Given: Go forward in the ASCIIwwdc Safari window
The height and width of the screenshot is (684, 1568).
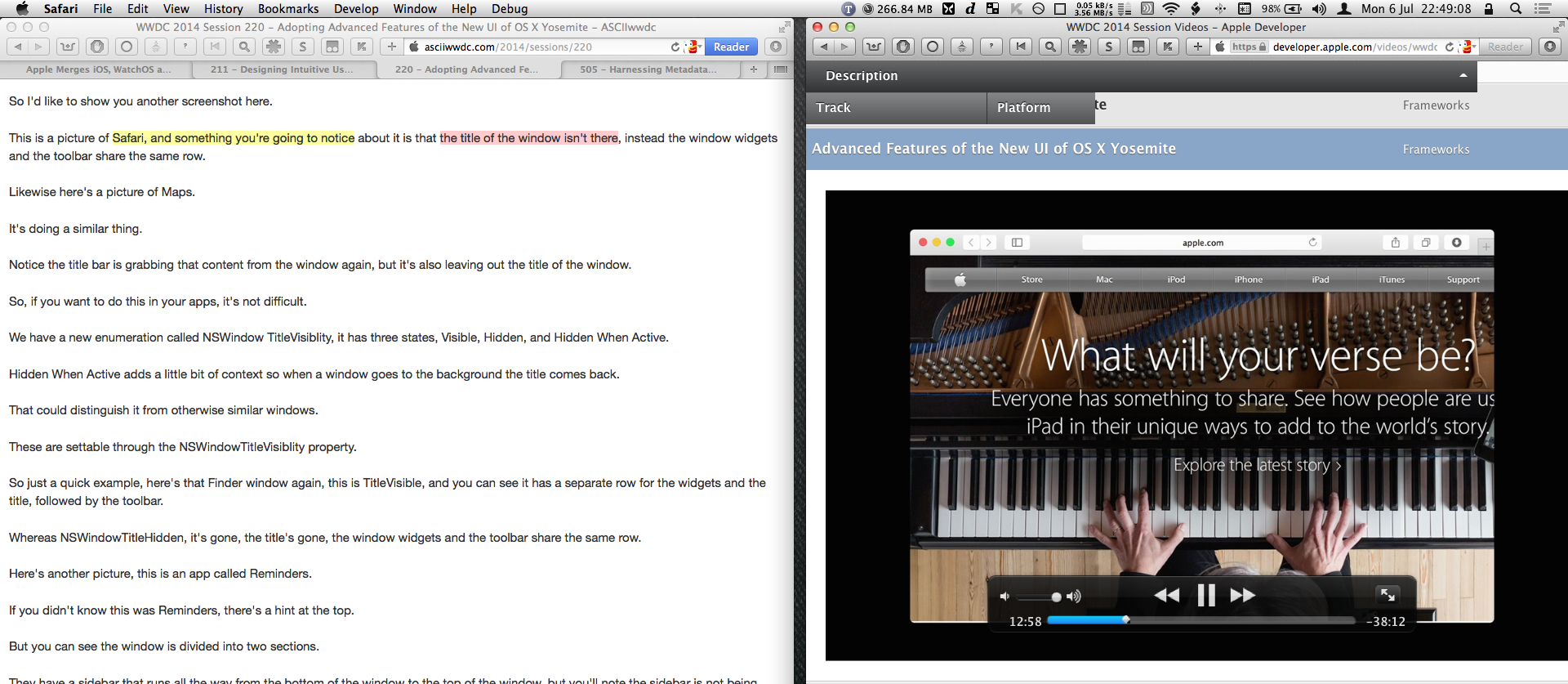Looking at the screenshot, I should [x=38, y=47].
